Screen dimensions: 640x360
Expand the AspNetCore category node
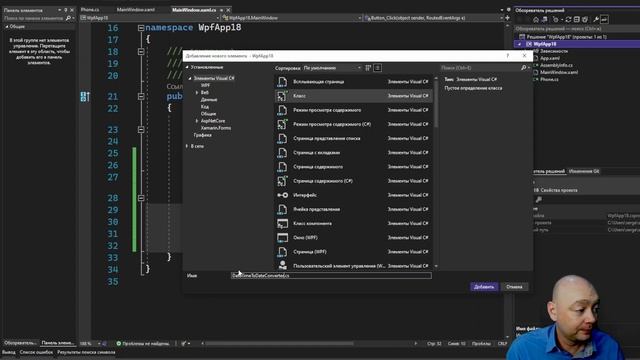point(197,121)
